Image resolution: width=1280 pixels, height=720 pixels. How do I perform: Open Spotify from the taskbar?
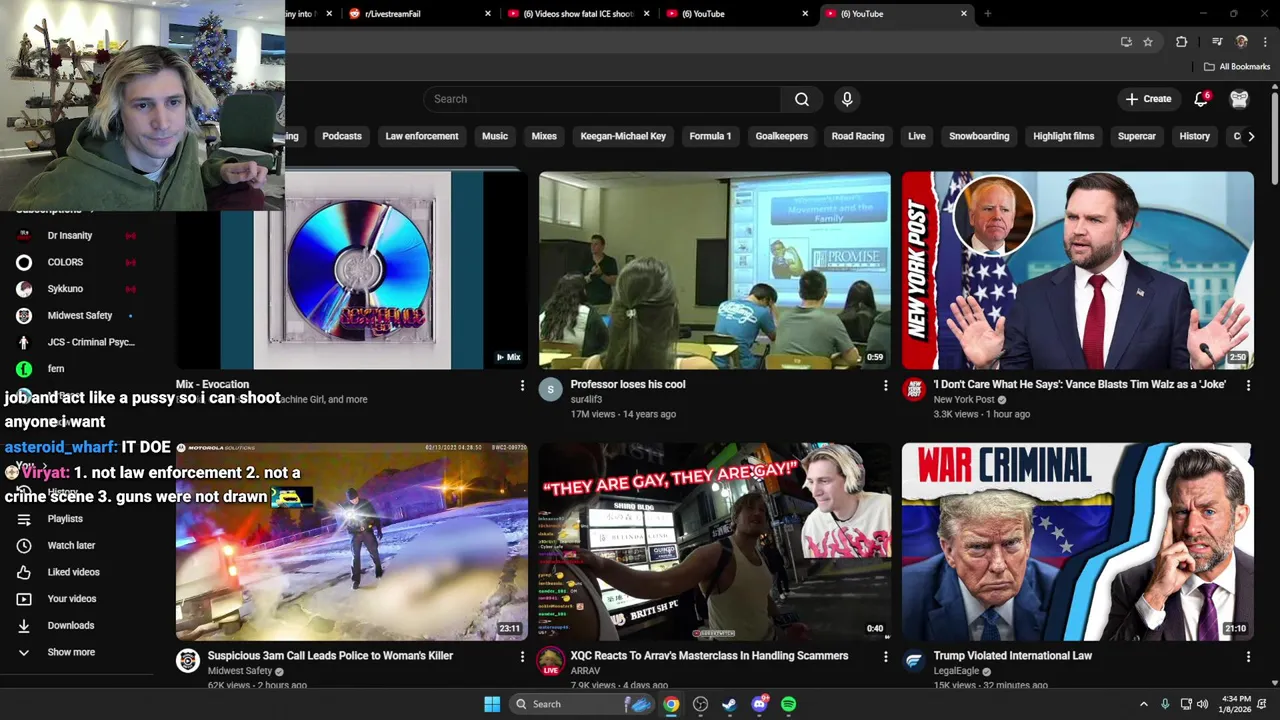click(x=789, y=704)
